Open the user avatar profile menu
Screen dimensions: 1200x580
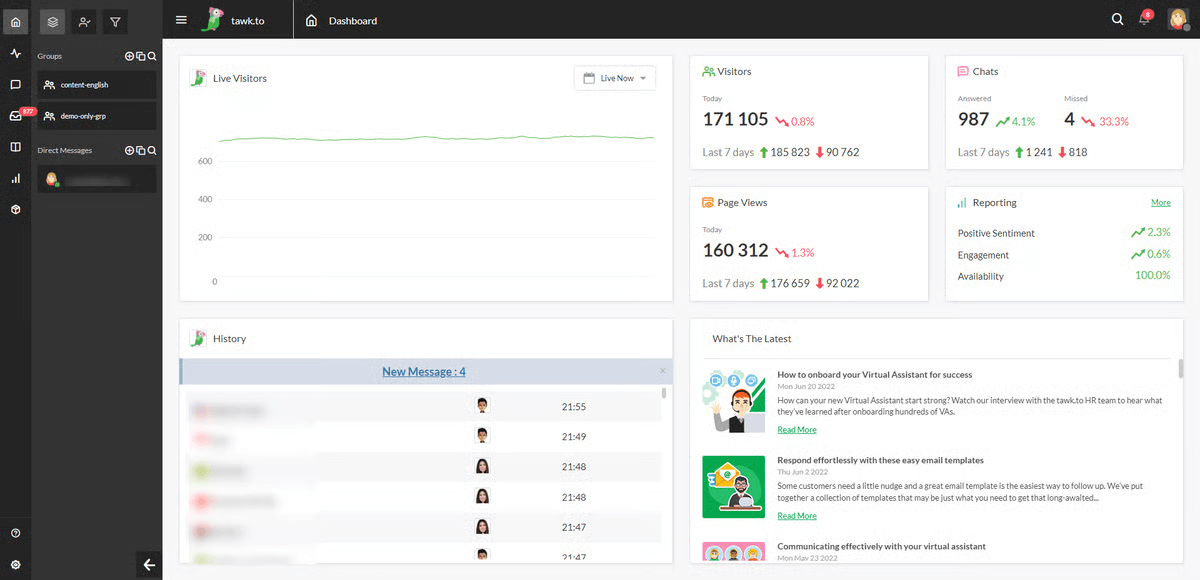tap(1177, 20)
